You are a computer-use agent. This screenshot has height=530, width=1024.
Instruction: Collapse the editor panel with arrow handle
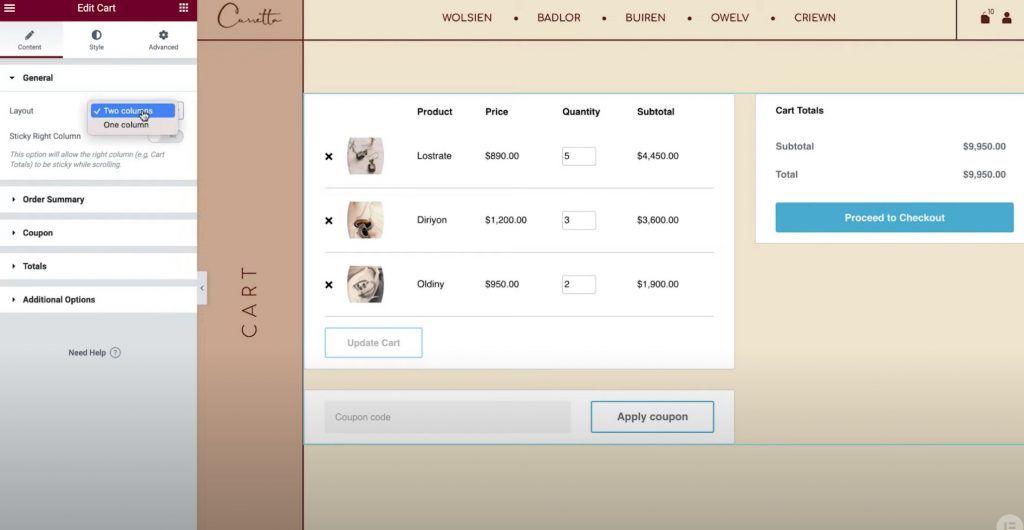(x=202, y=288)
